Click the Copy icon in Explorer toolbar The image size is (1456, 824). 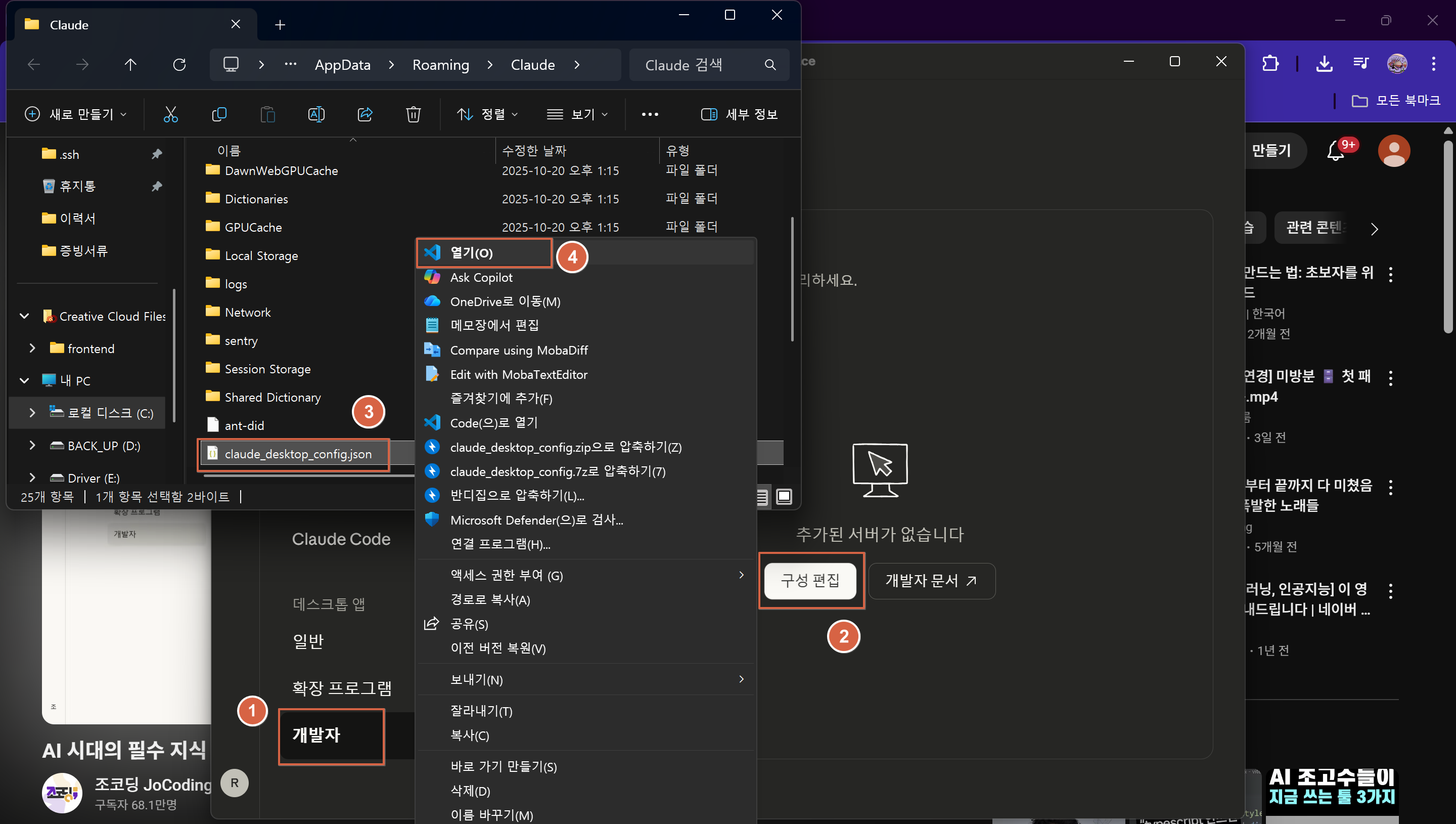pyautogui.click(x=219, y=114)
